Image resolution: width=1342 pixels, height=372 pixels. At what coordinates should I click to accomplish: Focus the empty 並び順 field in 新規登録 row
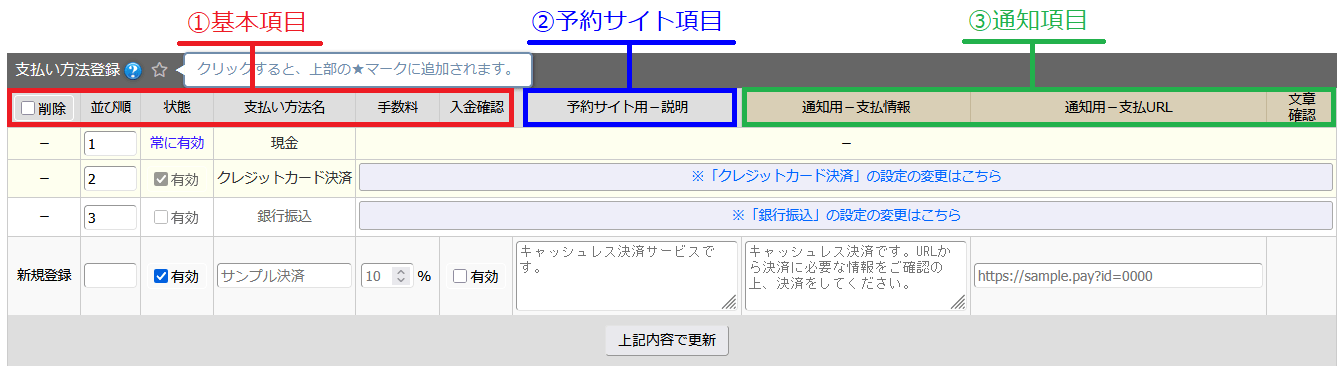click(x=110, y=276)
